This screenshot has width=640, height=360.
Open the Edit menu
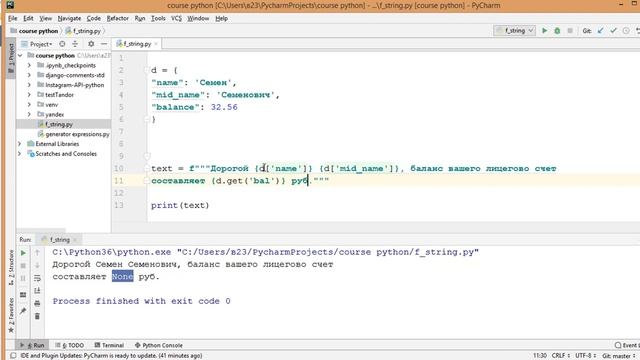pyautogui.click(x=28, y=18)
